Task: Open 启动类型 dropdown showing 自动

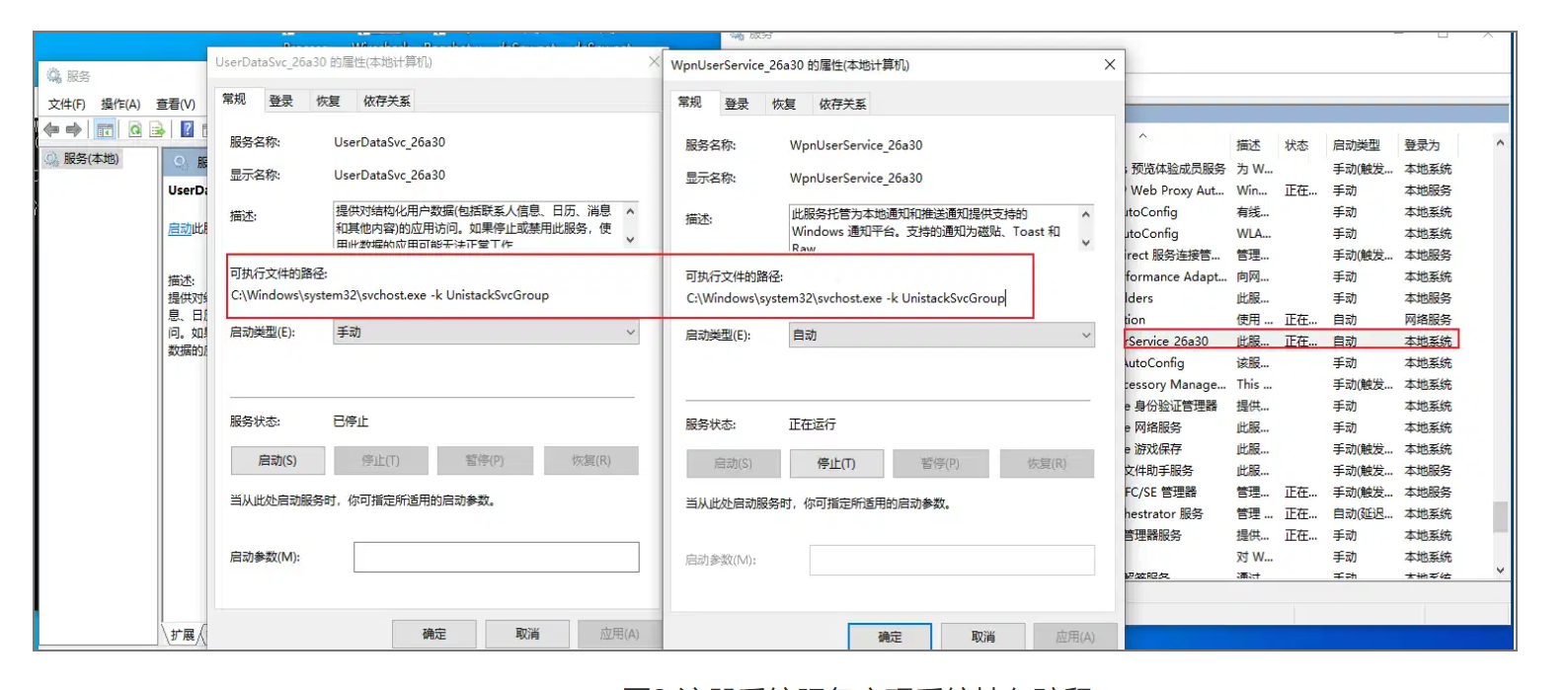Action: 941,336
